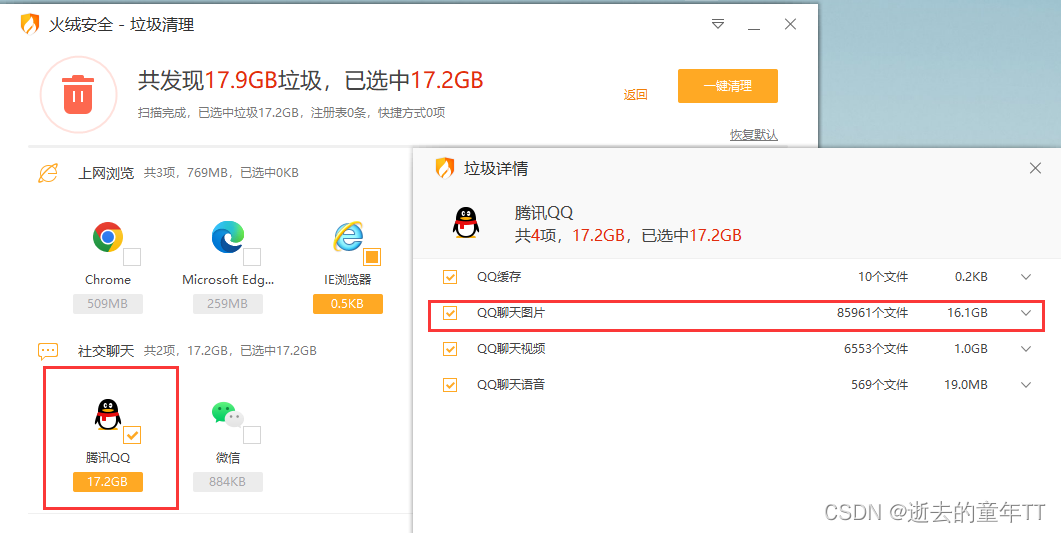The image size is (1061, 533).
Task: Expand the QQ缓存 row chevron
Action: pyautogui.click(x=1026, y=277)
